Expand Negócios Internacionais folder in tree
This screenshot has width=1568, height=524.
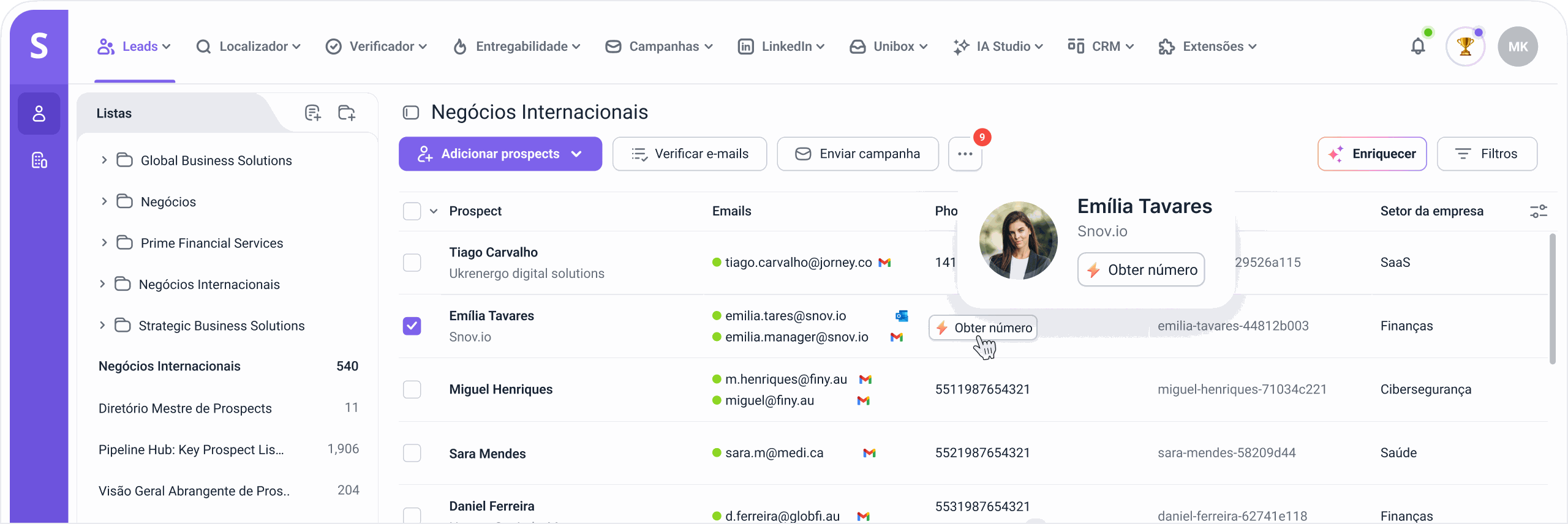pos(102,284)
